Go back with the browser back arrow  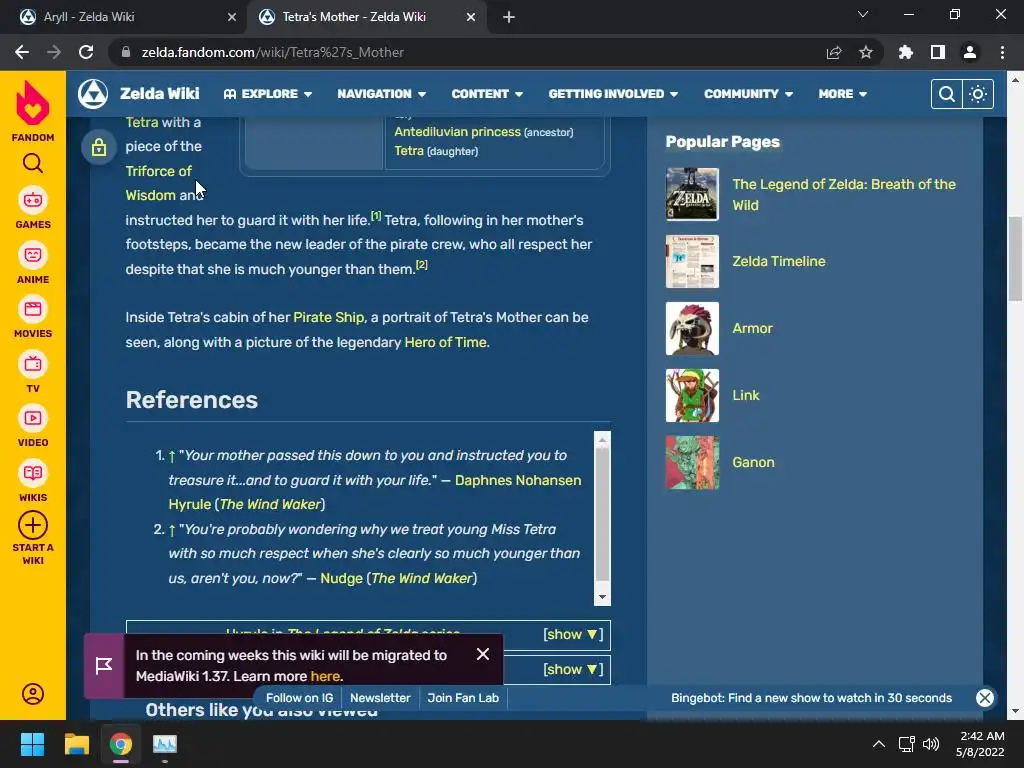(22, 52)
